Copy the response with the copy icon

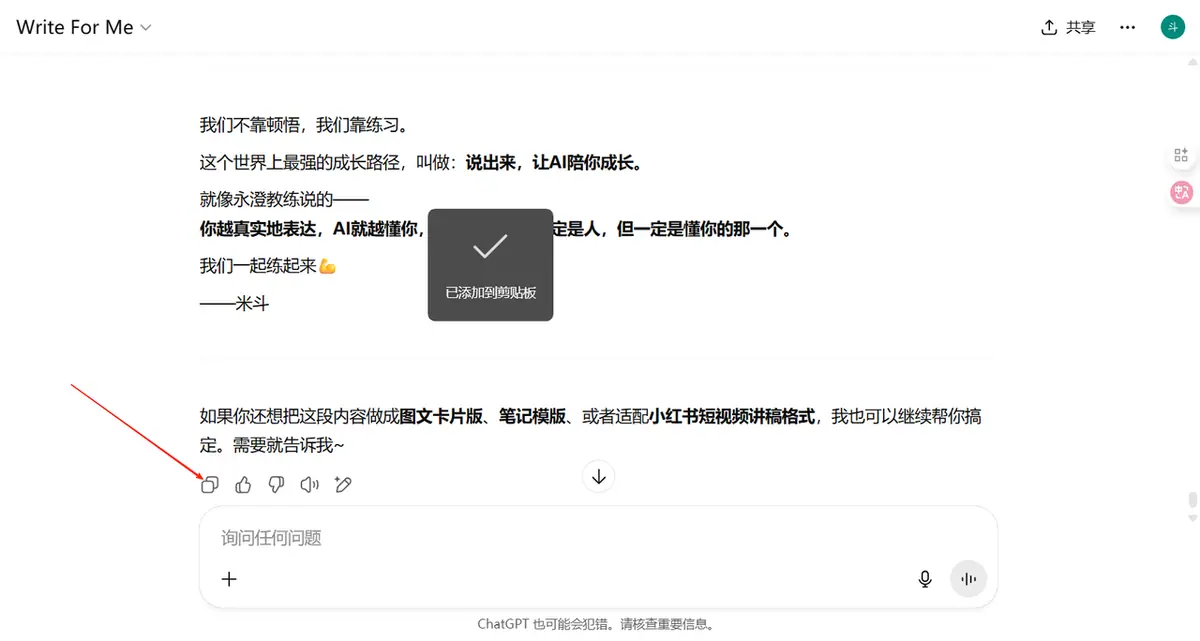coord(210,485)
